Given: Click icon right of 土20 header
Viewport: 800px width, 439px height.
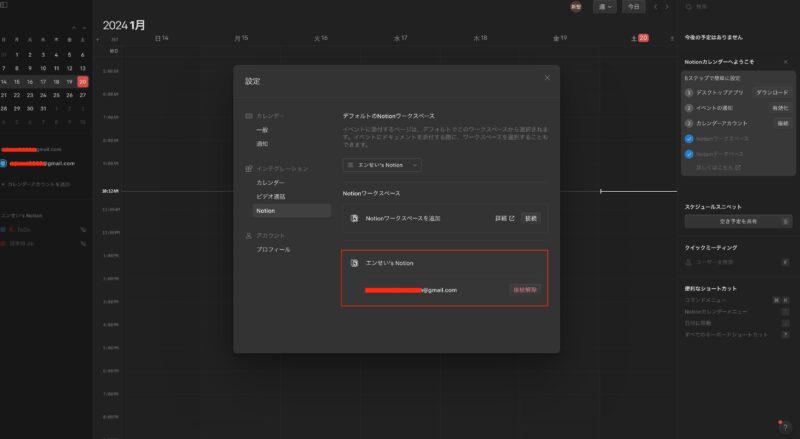Looking at the screenshot, I should [x=672, y=38].
